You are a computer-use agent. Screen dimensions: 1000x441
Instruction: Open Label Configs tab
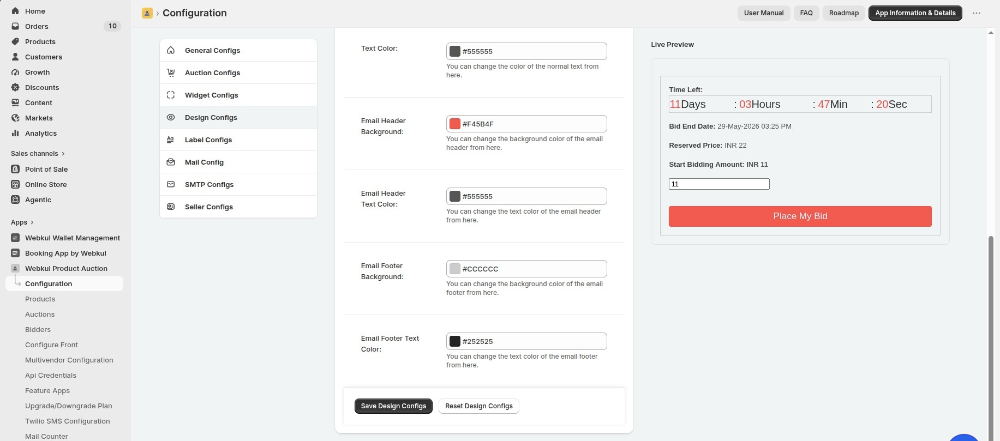click(x=239, y=140)
